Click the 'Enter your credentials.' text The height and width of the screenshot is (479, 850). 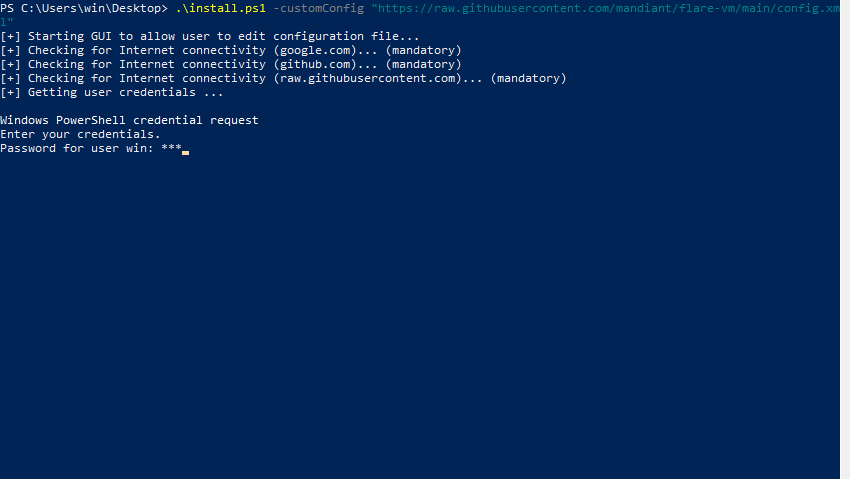[x=80, y=134]
